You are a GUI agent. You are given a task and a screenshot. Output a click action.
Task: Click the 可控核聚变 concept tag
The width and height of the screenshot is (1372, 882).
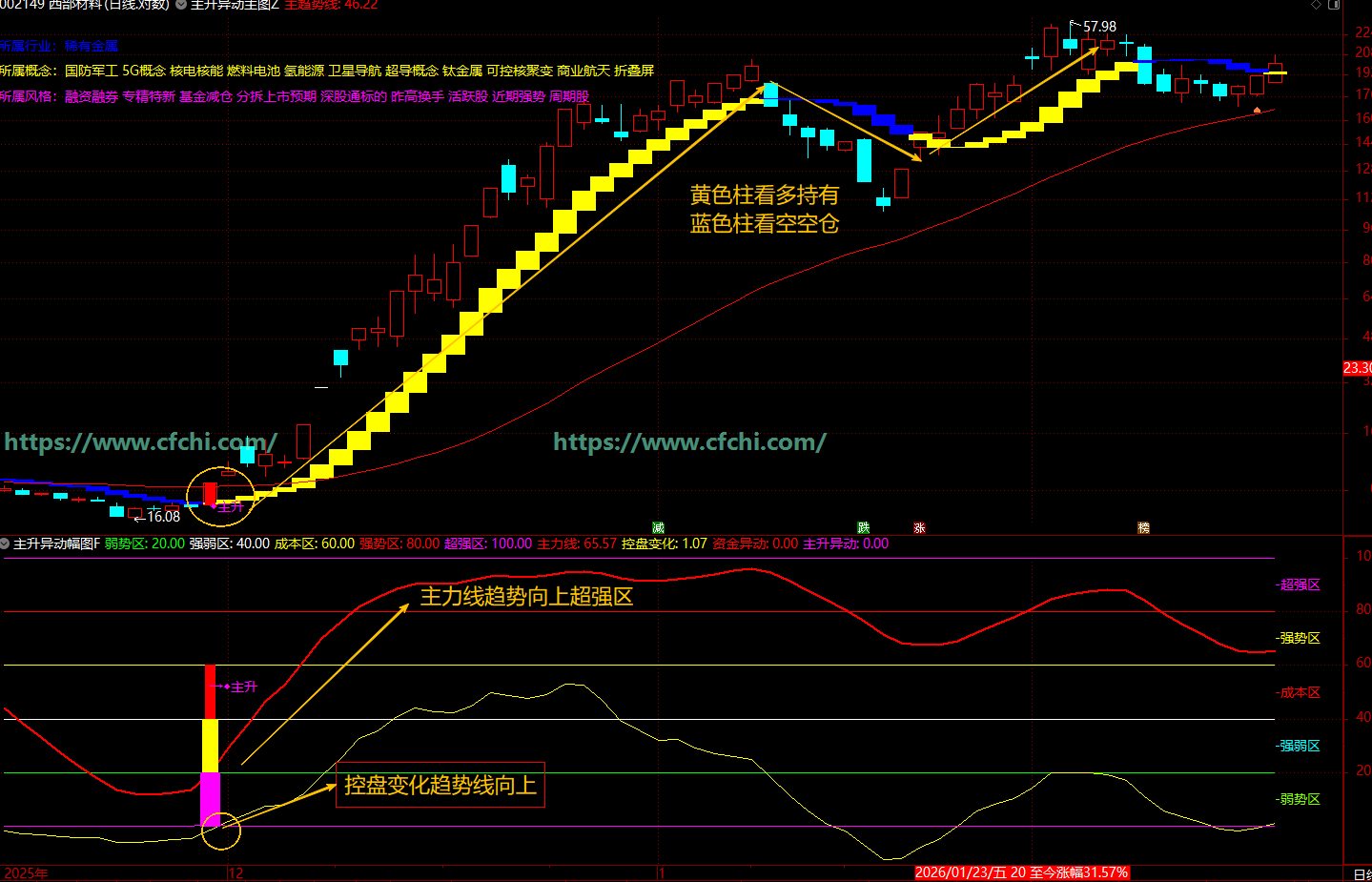point(520,71)
